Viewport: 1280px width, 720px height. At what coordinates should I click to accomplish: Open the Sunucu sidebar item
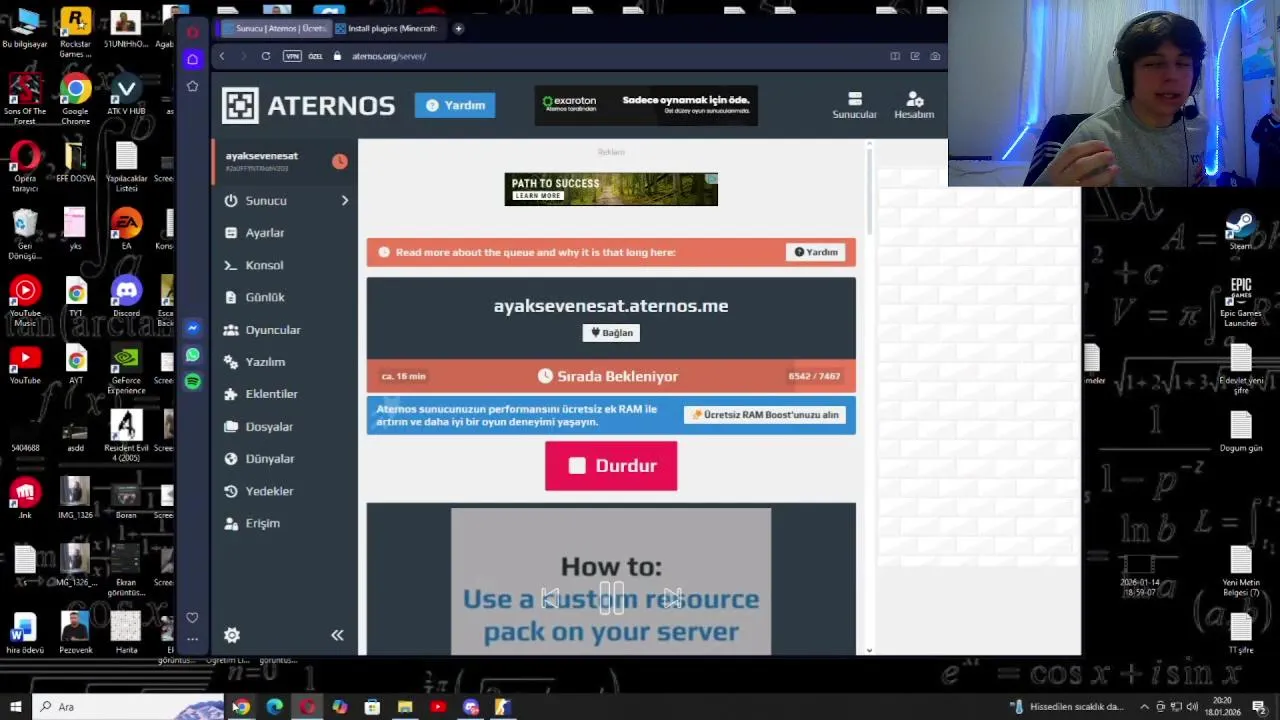266,201
